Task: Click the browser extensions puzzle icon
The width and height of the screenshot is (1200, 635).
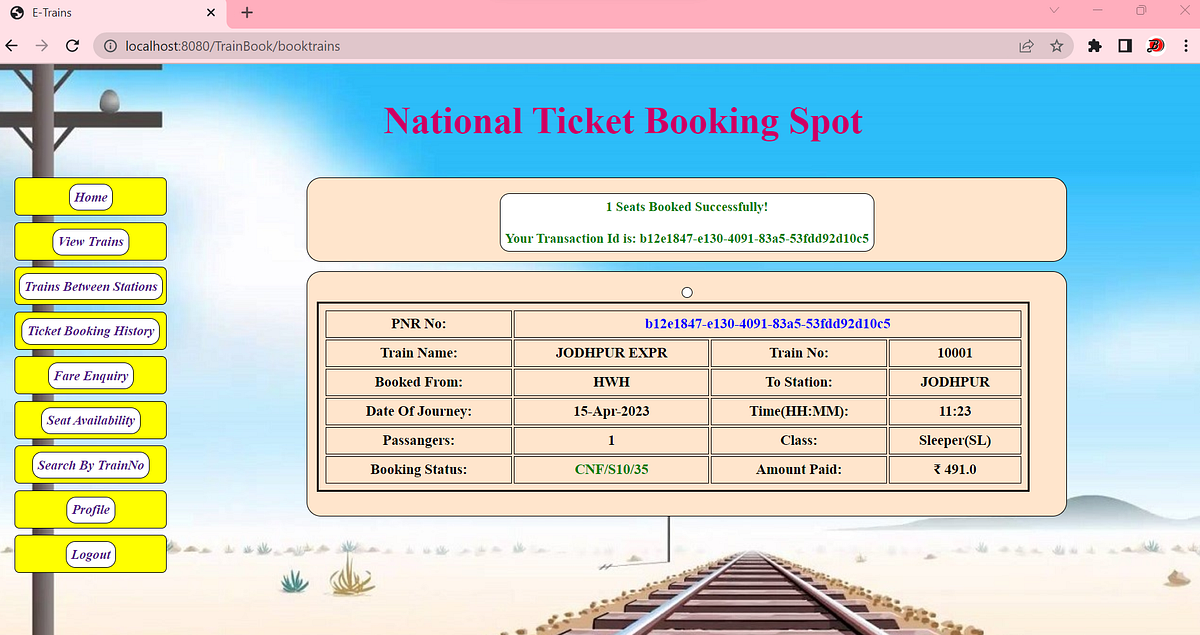Action: pos(1093,46)
